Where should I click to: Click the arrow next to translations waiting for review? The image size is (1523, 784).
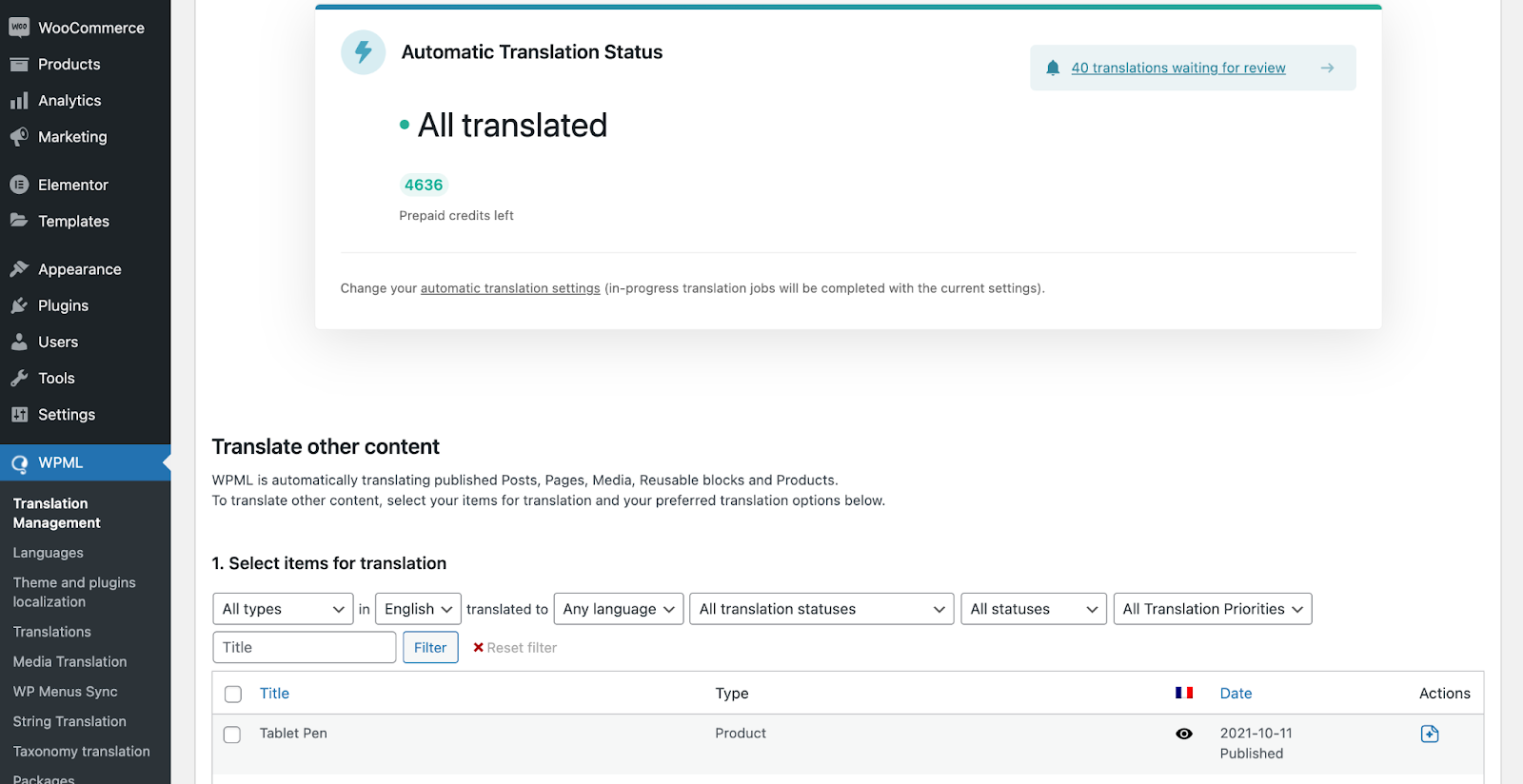pyautogui.click(x=1327, y=68)
